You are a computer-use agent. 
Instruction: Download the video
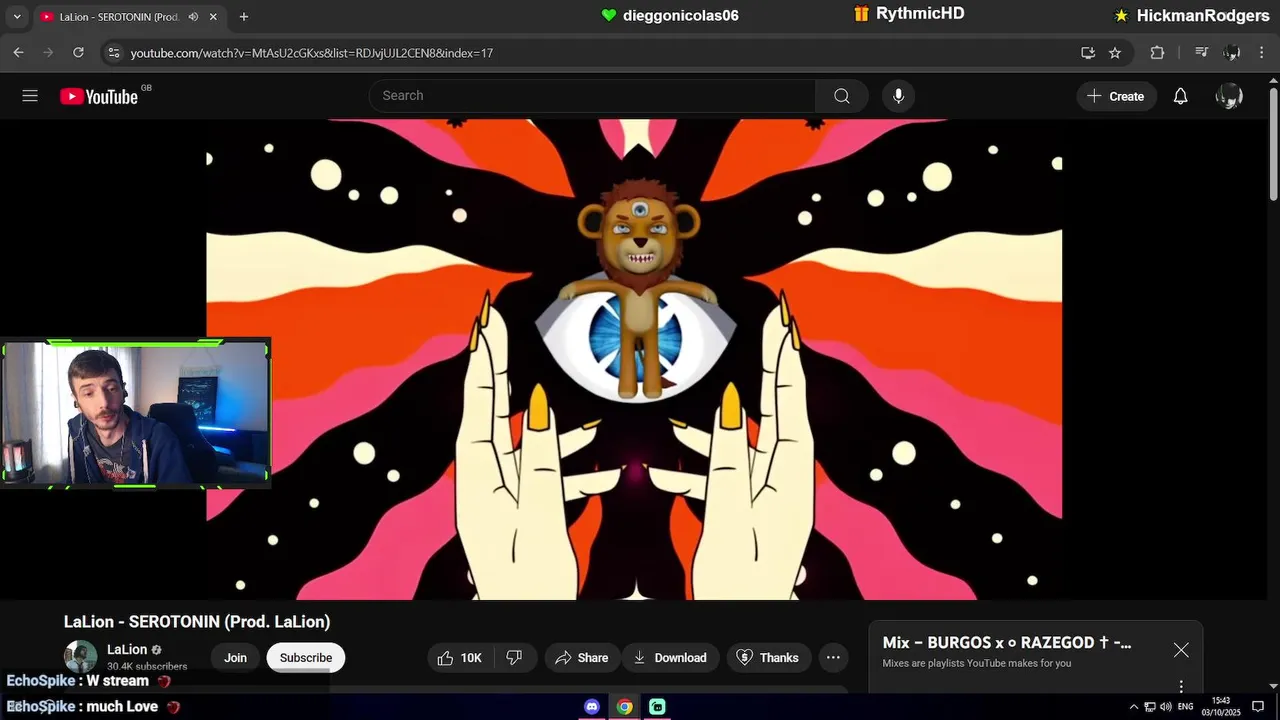pos(670,658)
